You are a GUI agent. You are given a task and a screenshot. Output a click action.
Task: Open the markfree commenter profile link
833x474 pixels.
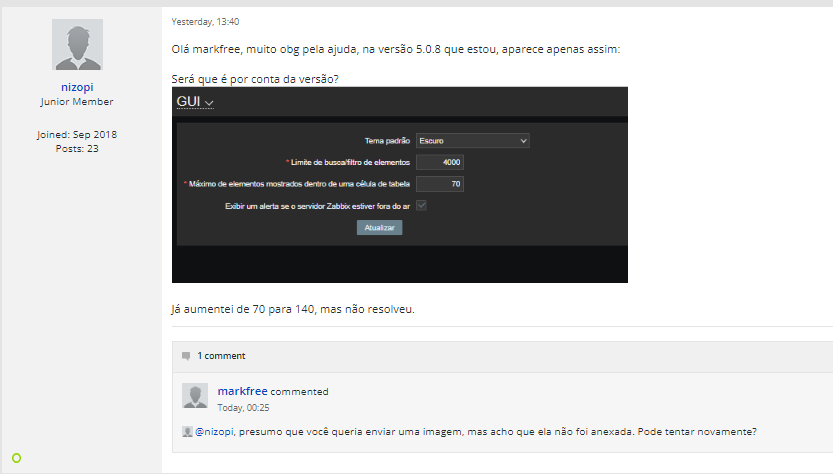pyautogui.click(x=242, y=391)
